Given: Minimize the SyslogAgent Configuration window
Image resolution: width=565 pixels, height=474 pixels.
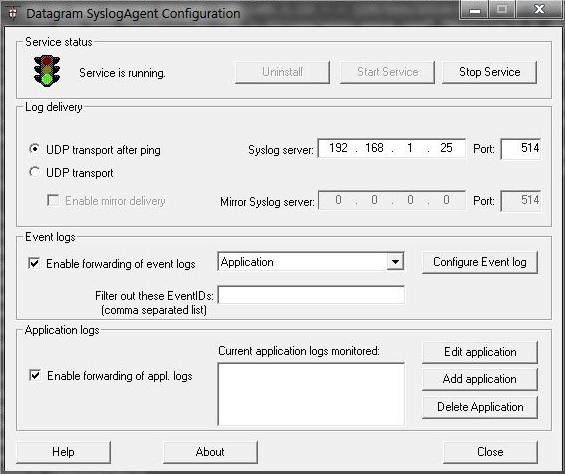Looking at the screenshot, I should [x=475, y=9].
